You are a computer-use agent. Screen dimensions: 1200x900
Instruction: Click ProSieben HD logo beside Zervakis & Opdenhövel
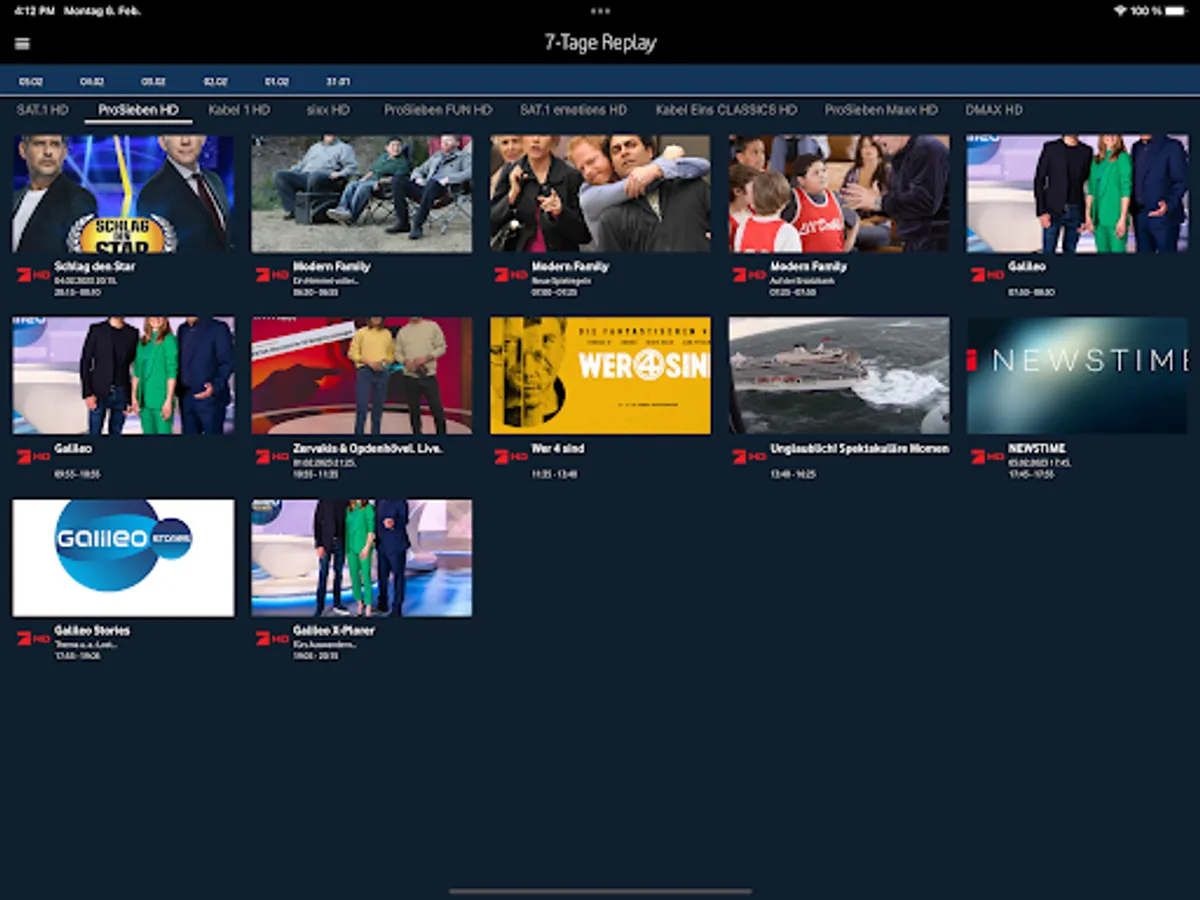point(272,456)
